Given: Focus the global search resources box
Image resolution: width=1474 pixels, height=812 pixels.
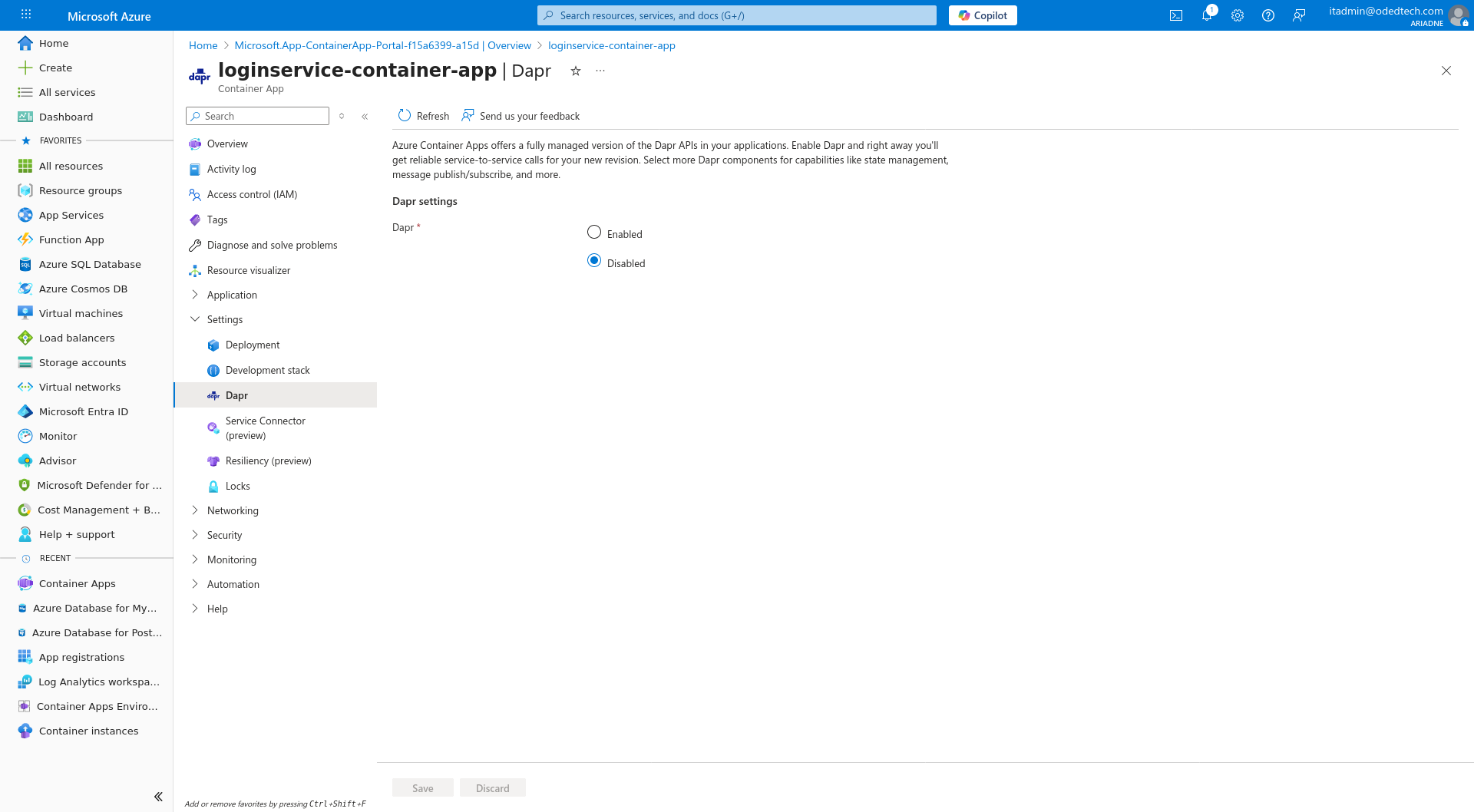Looking at the screenshot, I should pos(737,15).
